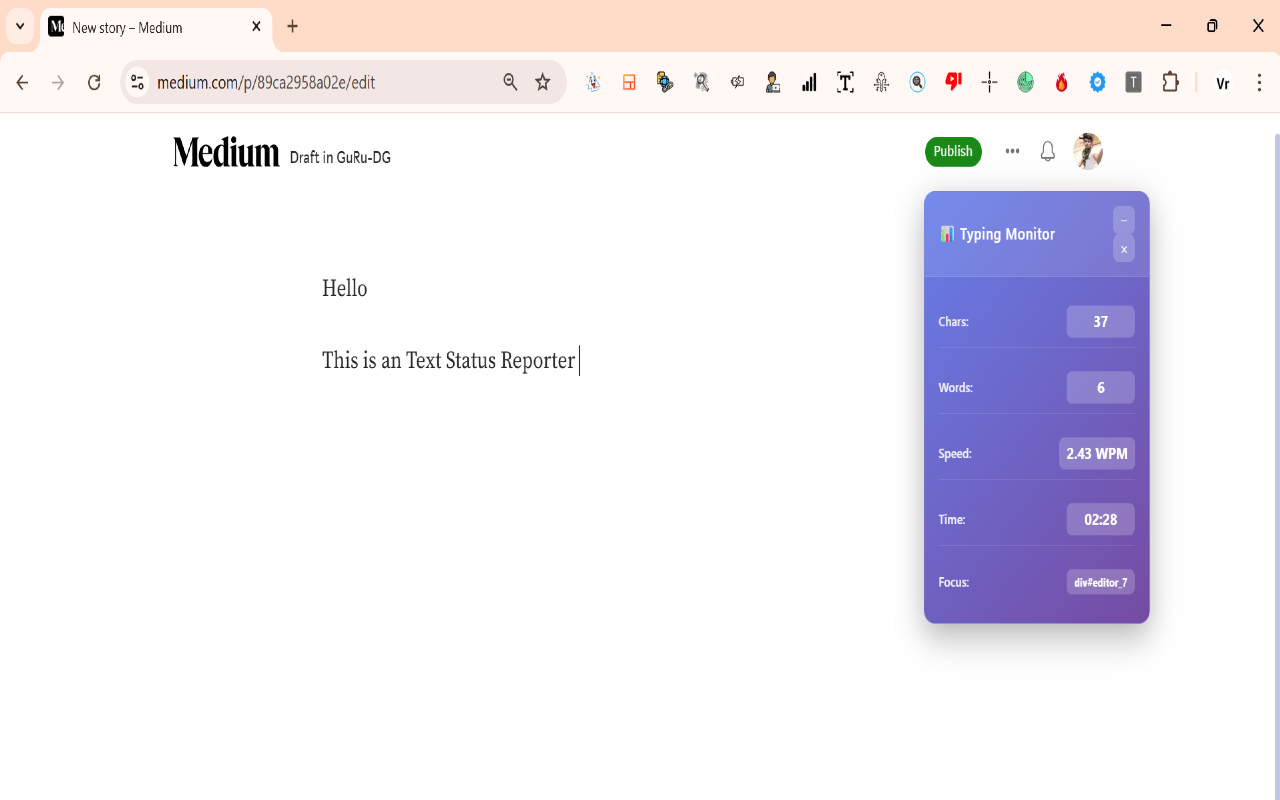Open Chrome's three-dot menu
Image resolution: width=1280 pixels, height=800 pixels.
tap(1259, 83)
